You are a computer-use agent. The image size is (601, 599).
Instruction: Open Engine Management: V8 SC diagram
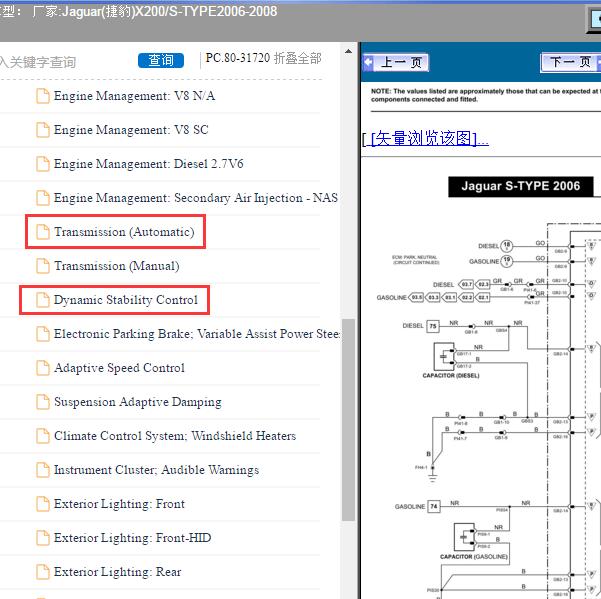[x=131, y=130]
